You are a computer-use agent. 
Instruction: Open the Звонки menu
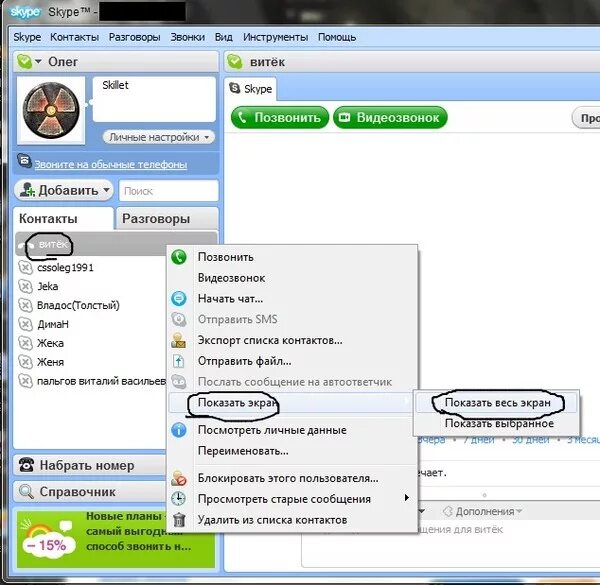188,37
